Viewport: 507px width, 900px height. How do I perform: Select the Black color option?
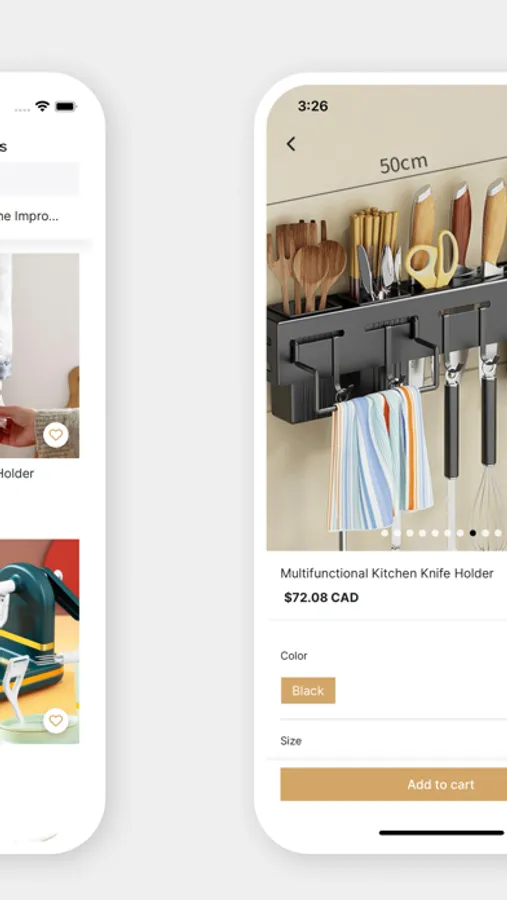tap(308, 690)
